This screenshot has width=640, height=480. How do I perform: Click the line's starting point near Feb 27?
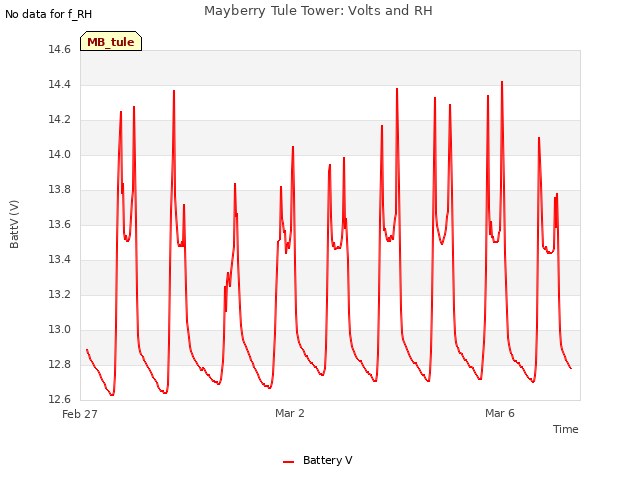click(x=87, y=350)
